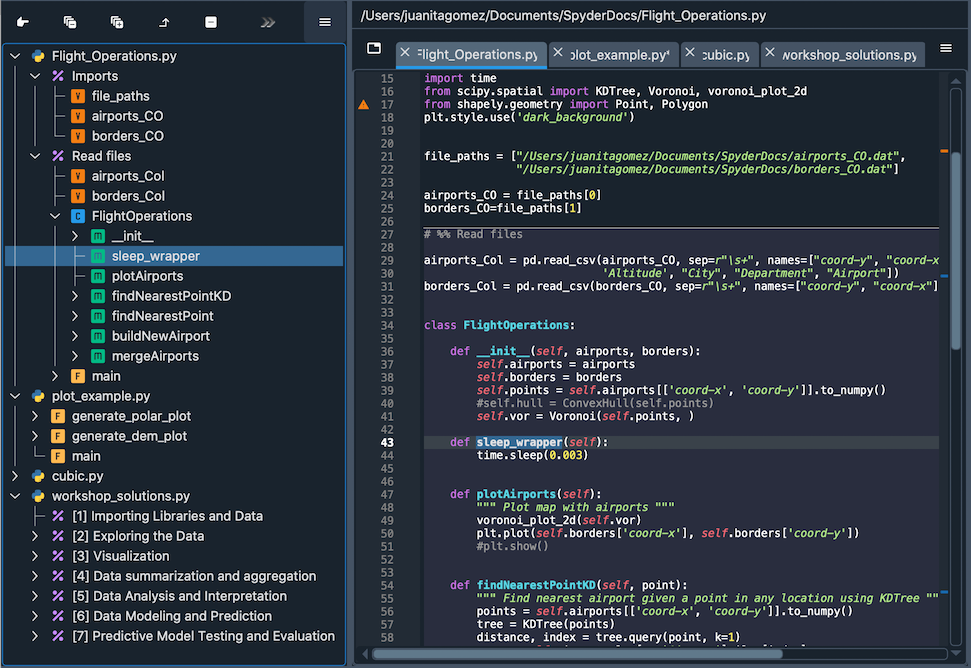The width and height of the screenshot is (971, 668).
Task: Click the collapse all outline icon
Action: (69, 21)
